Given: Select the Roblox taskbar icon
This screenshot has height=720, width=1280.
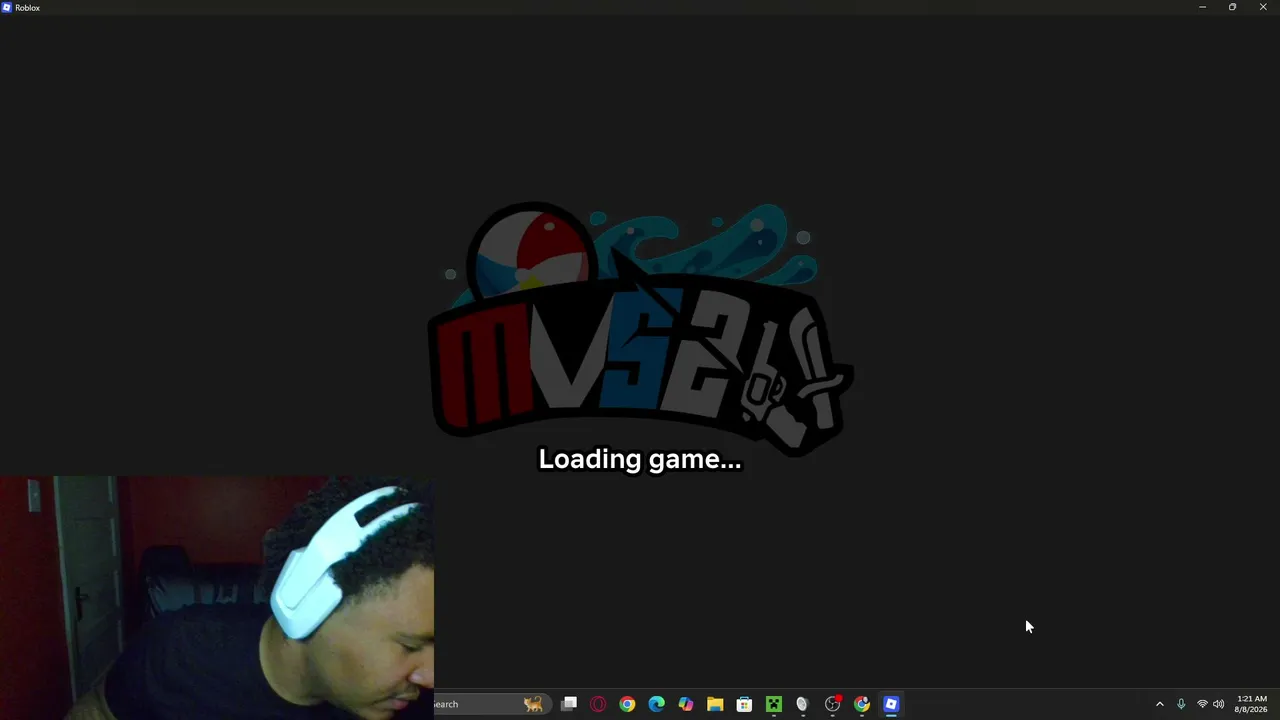Looking at the screenshot, I should (x=891, y=704).
